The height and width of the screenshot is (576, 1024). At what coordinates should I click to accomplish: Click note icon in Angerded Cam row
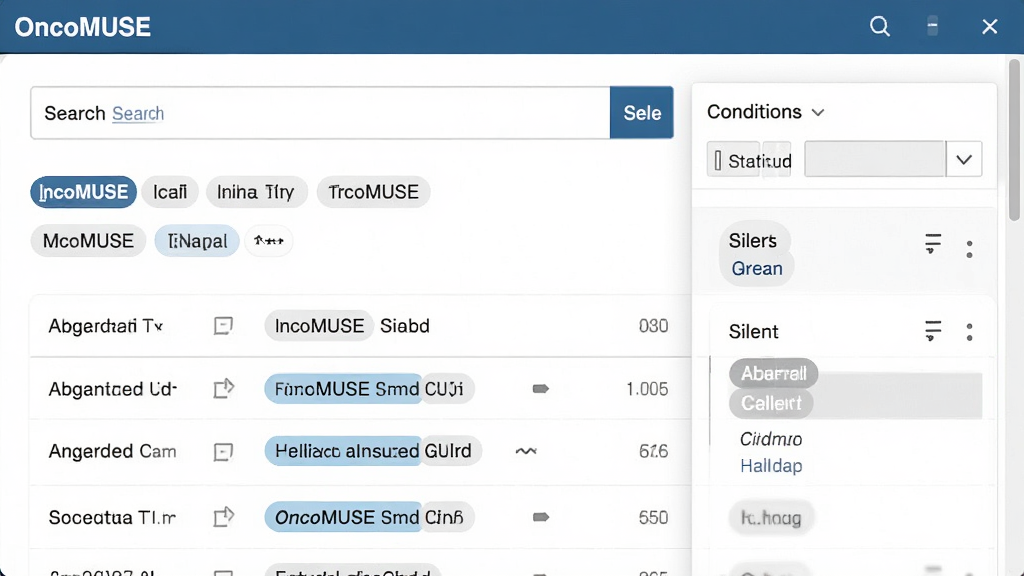tap(223, 451)
